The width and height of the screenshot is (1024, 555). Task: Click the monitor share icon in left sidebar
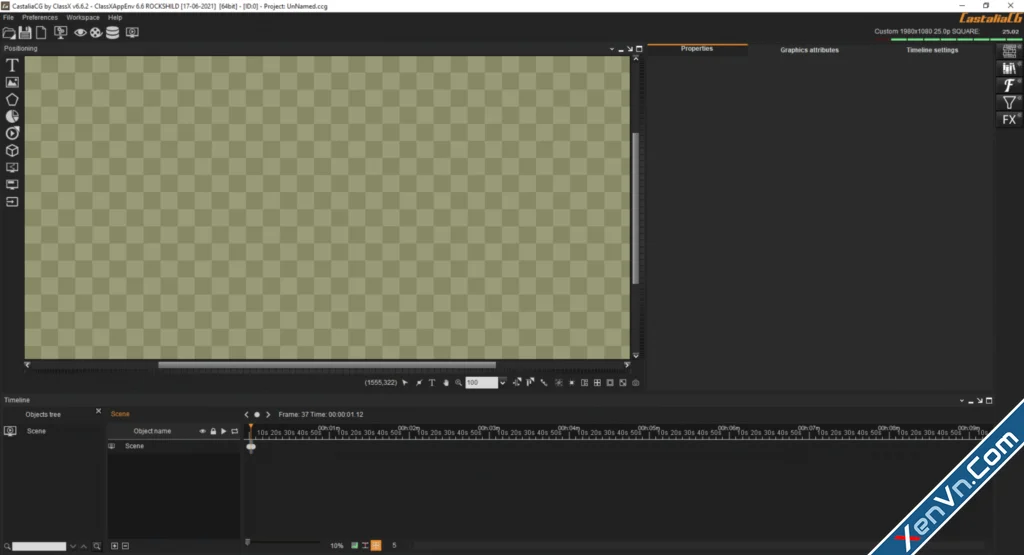point(12,168)
